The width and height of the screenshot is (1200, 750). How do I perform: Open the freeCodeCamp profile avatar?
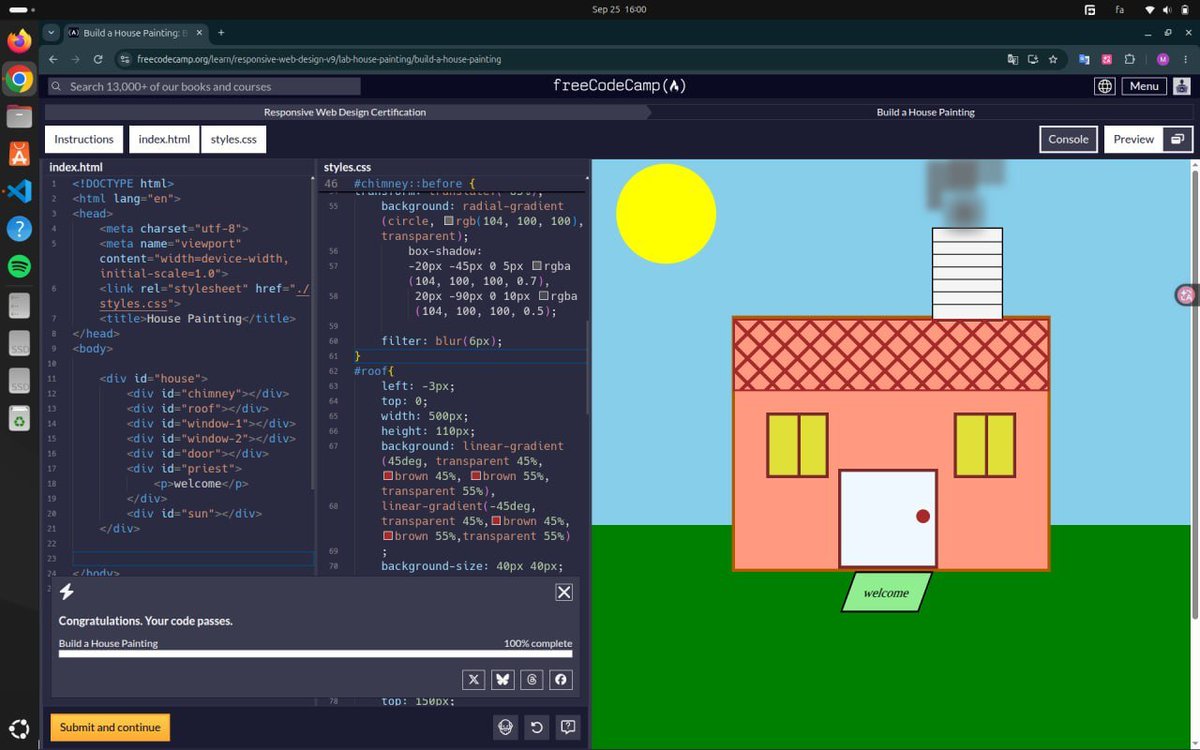(x=1182, y=86)
